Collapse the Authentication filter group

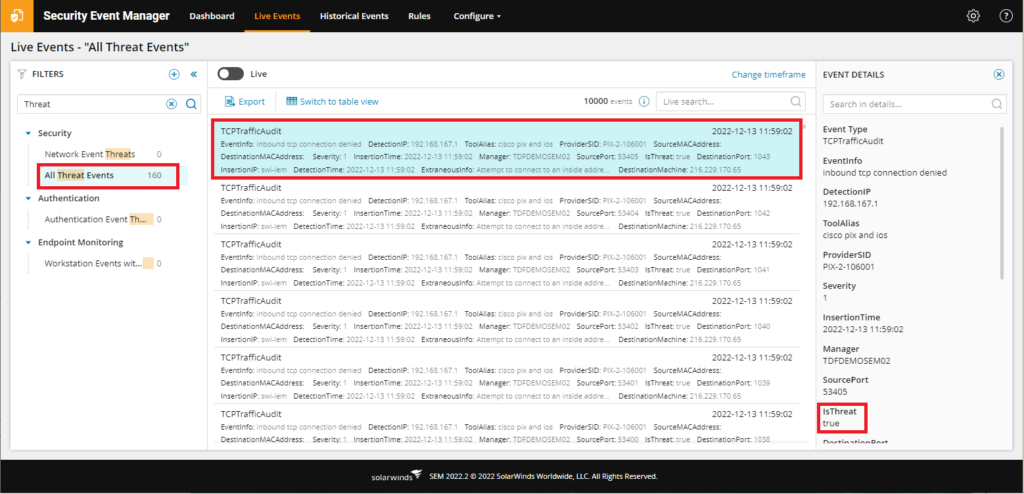[28, 198]
